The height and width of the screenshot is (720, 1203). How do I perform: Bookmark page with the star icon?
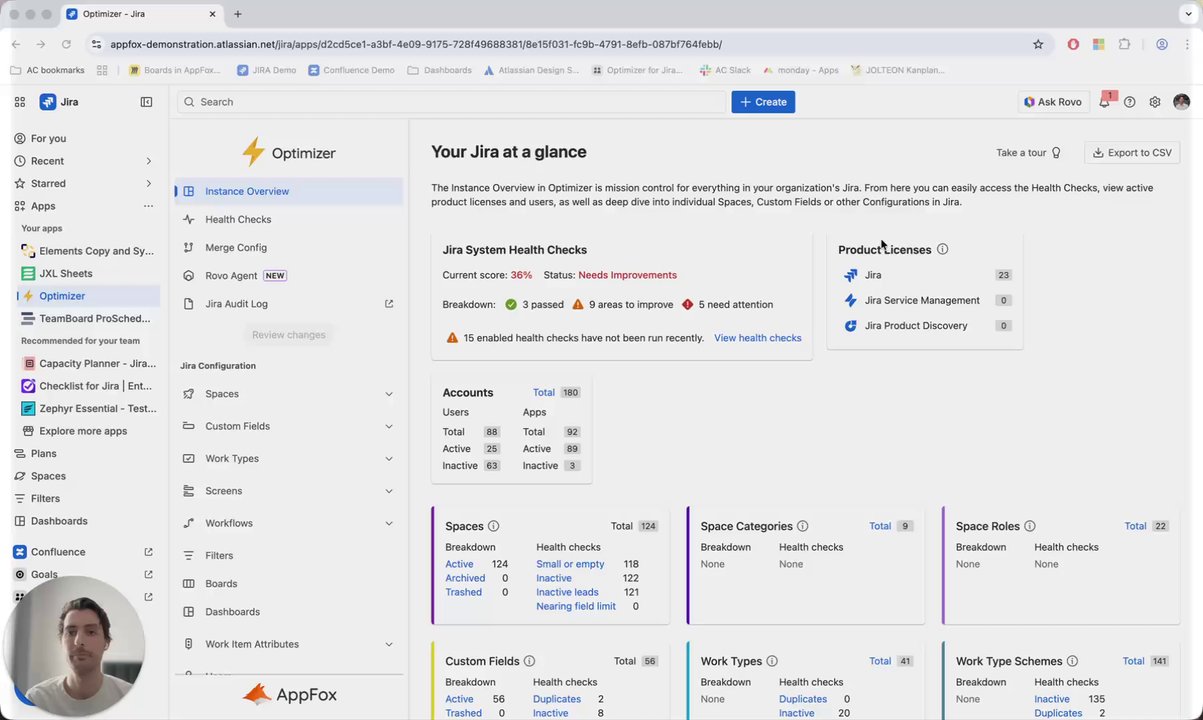1038,44
